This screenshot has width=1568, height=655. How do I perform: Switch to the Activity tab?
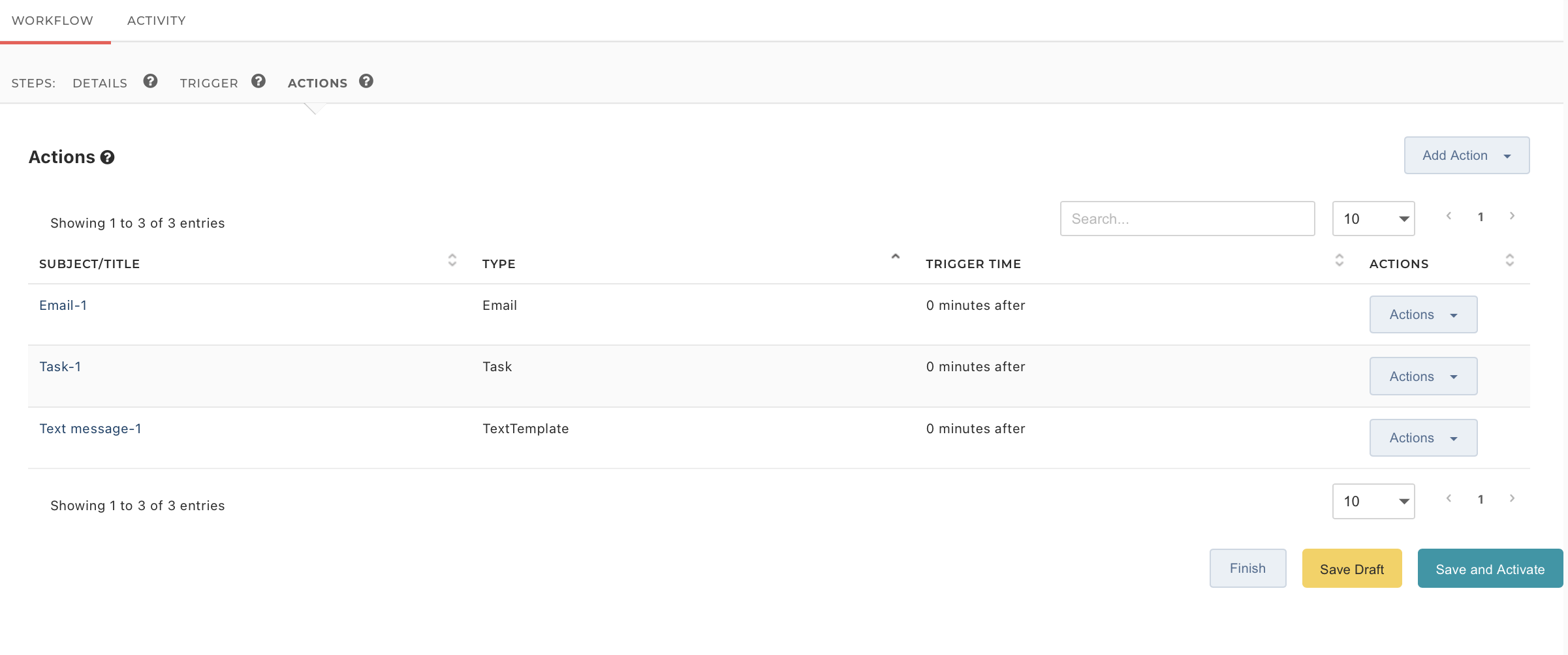click(156, 21)
